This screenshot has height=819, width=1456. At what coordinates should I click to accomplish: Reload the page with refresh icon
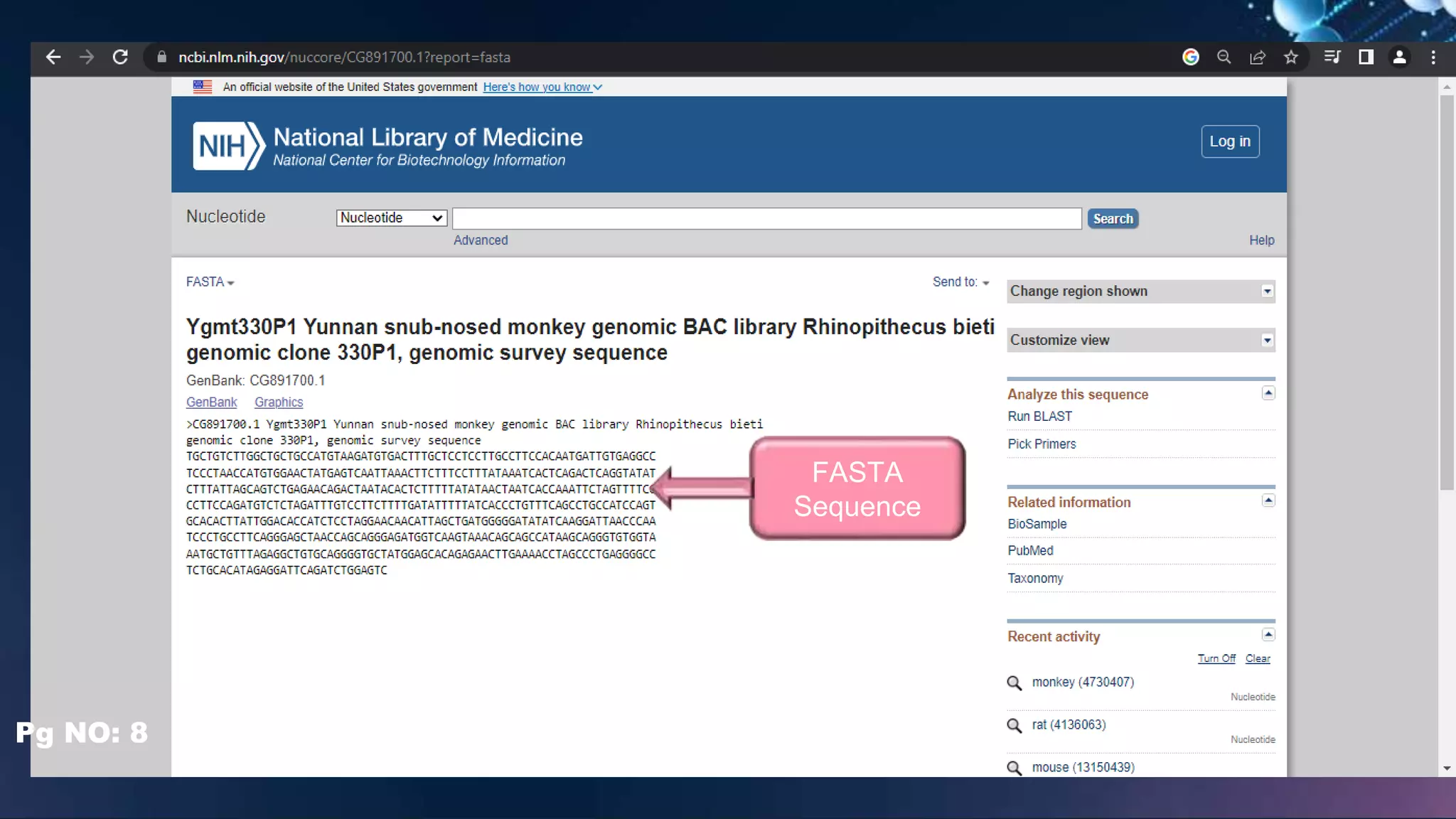tap(120, 58)
